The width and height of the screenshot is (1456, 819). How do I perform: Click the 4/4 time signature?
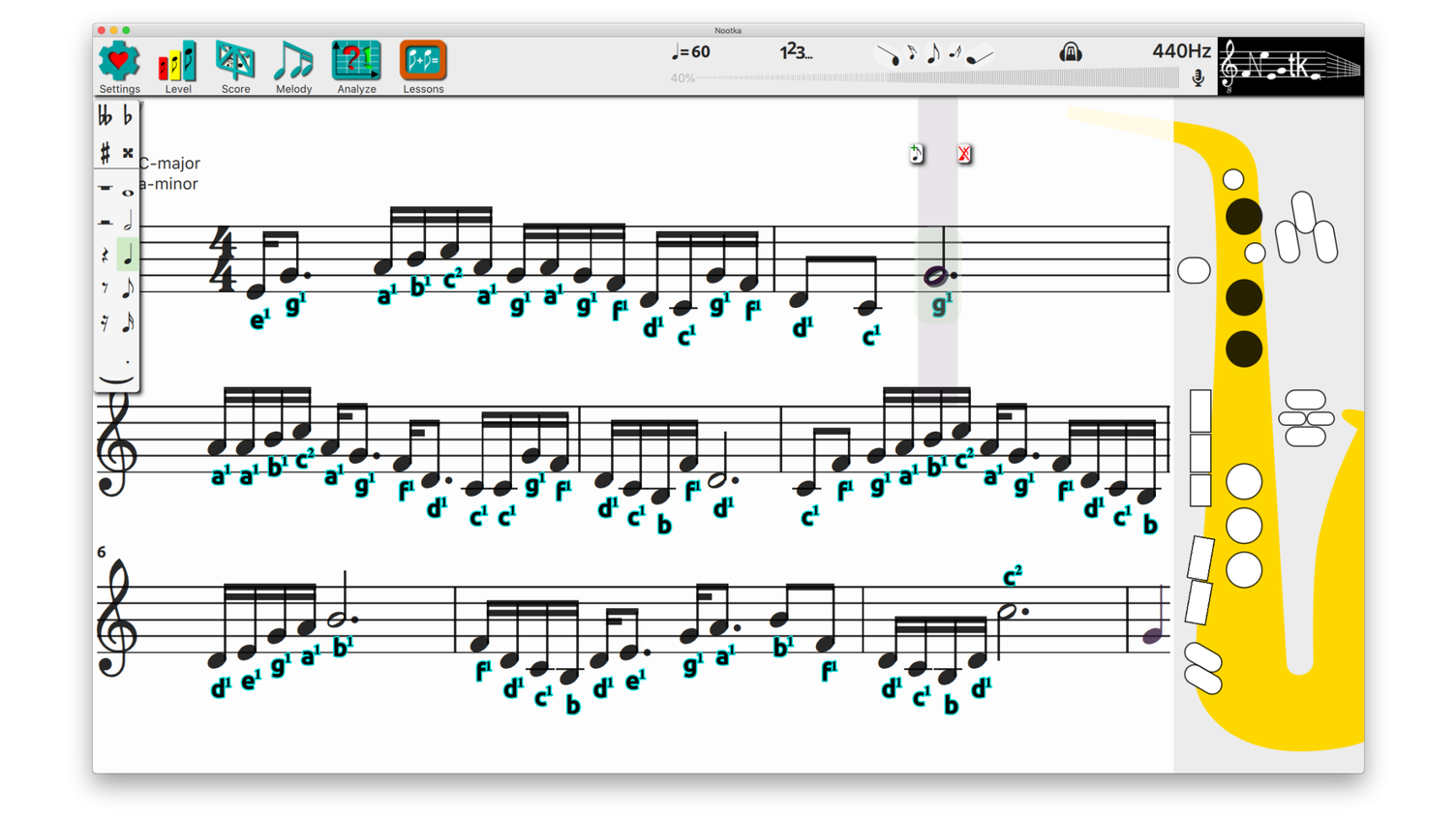pyautogui.click(x=224, y=259)
